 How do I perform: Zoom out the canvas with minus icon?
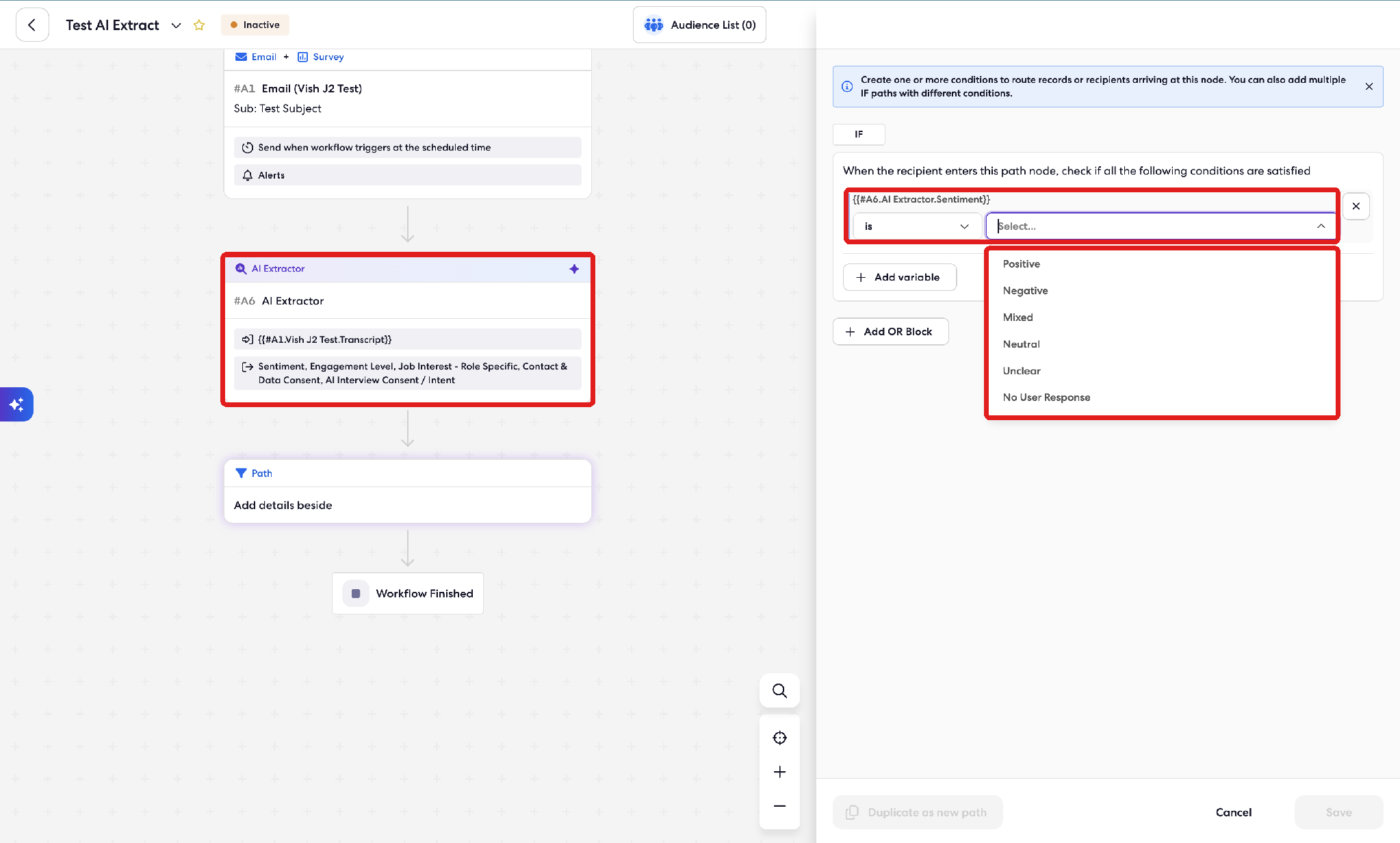(x=779, y=806)
